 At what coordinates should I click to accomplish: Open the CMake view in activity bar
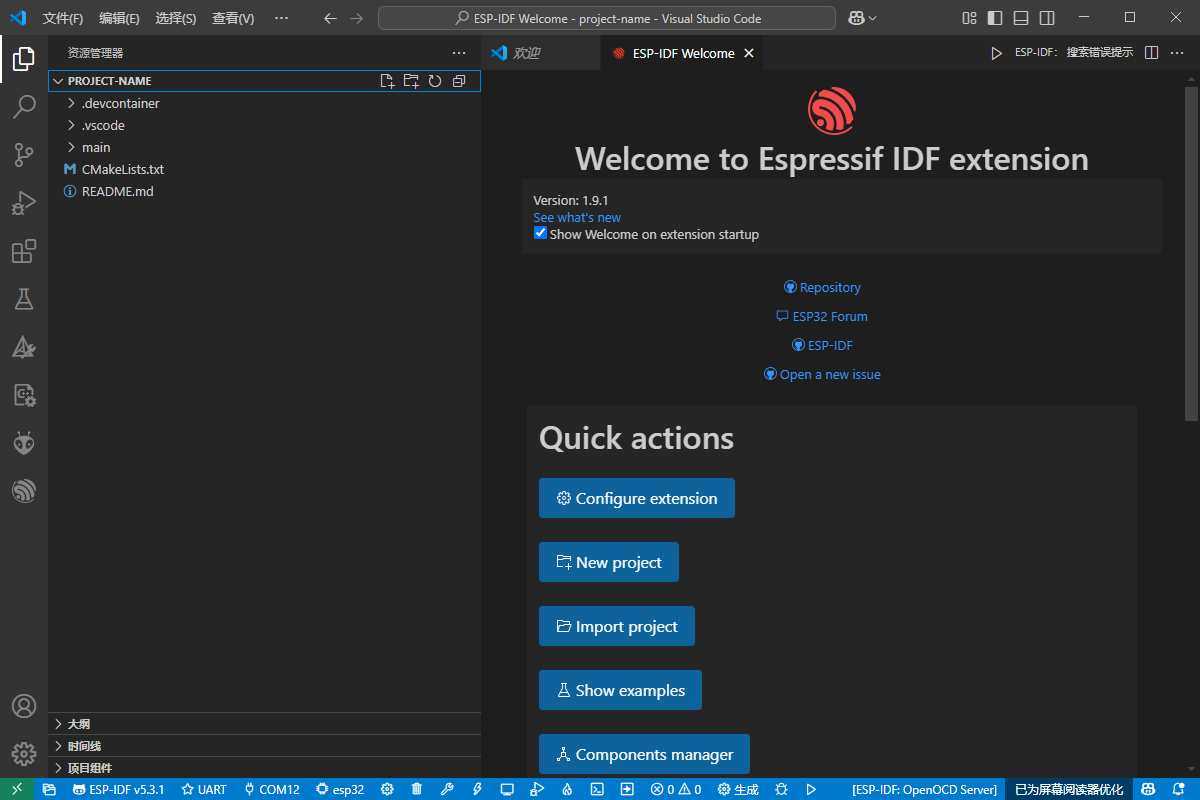pos(24,347)
